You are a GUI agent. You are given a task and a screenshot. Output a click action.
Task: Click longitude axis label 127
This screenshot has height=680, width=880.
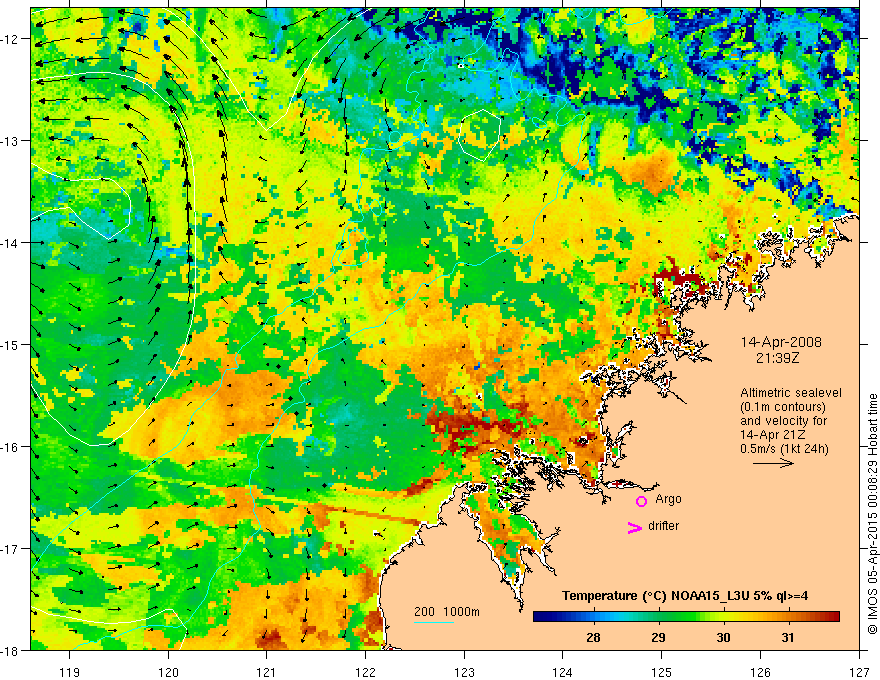coord(859,672)
